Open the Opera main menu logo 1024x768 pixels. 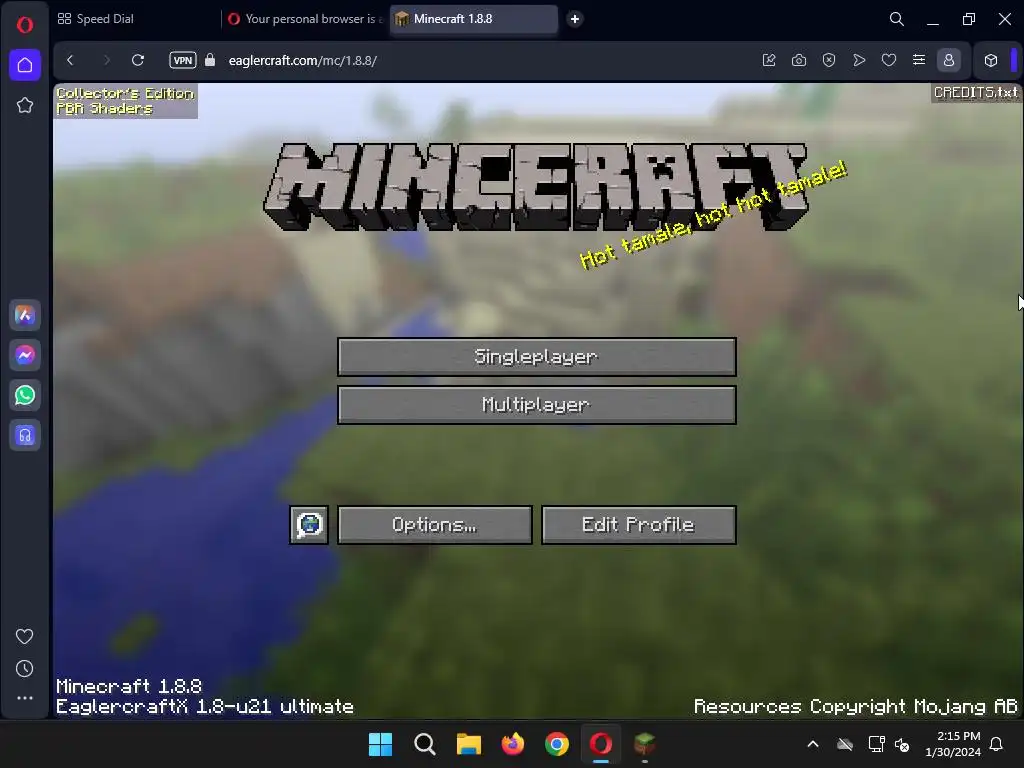[25, 25]
